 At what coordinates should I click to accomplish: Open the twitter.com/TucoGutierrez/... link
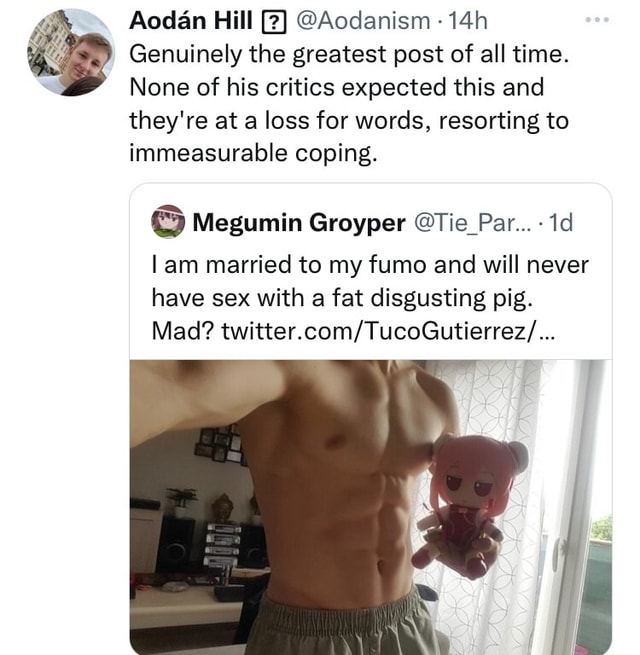pos(387,331)
